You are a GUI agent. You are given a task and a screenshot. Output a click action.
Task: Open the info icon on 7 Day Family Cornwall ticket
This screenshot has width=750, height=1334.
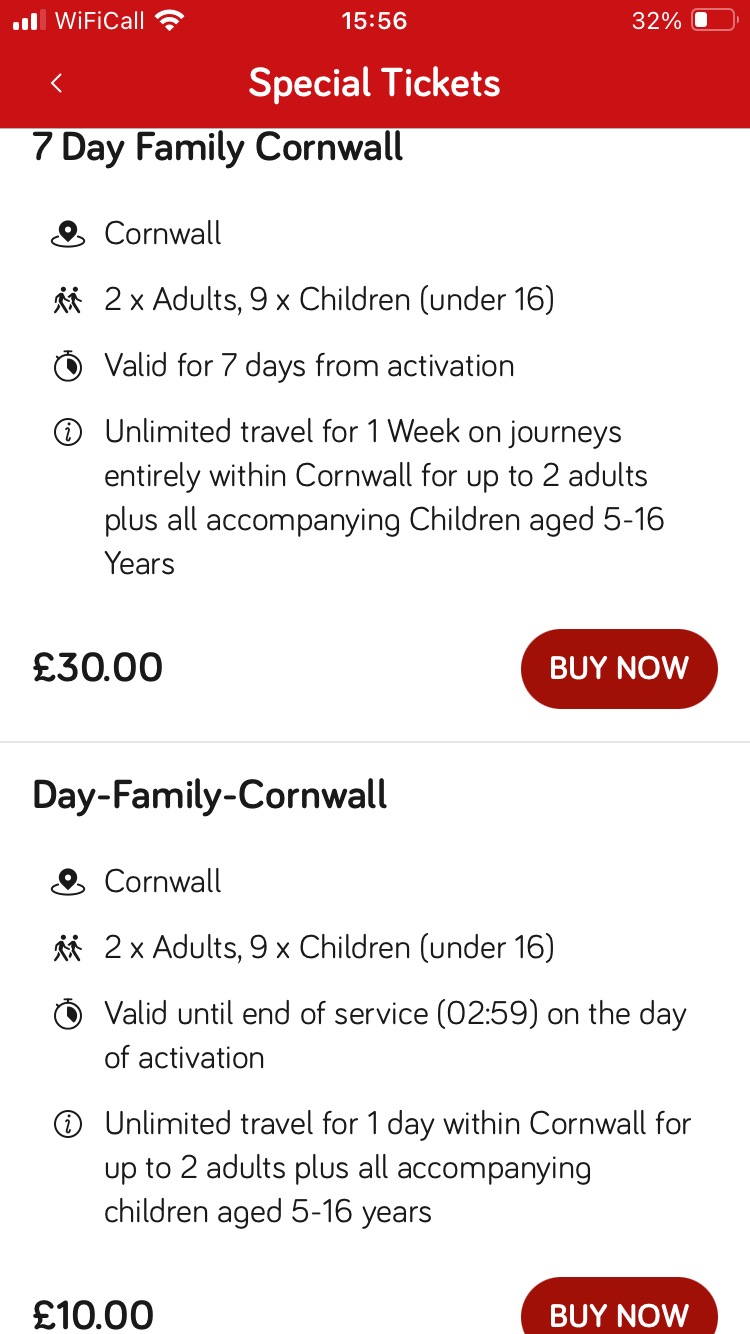point(67,431)
